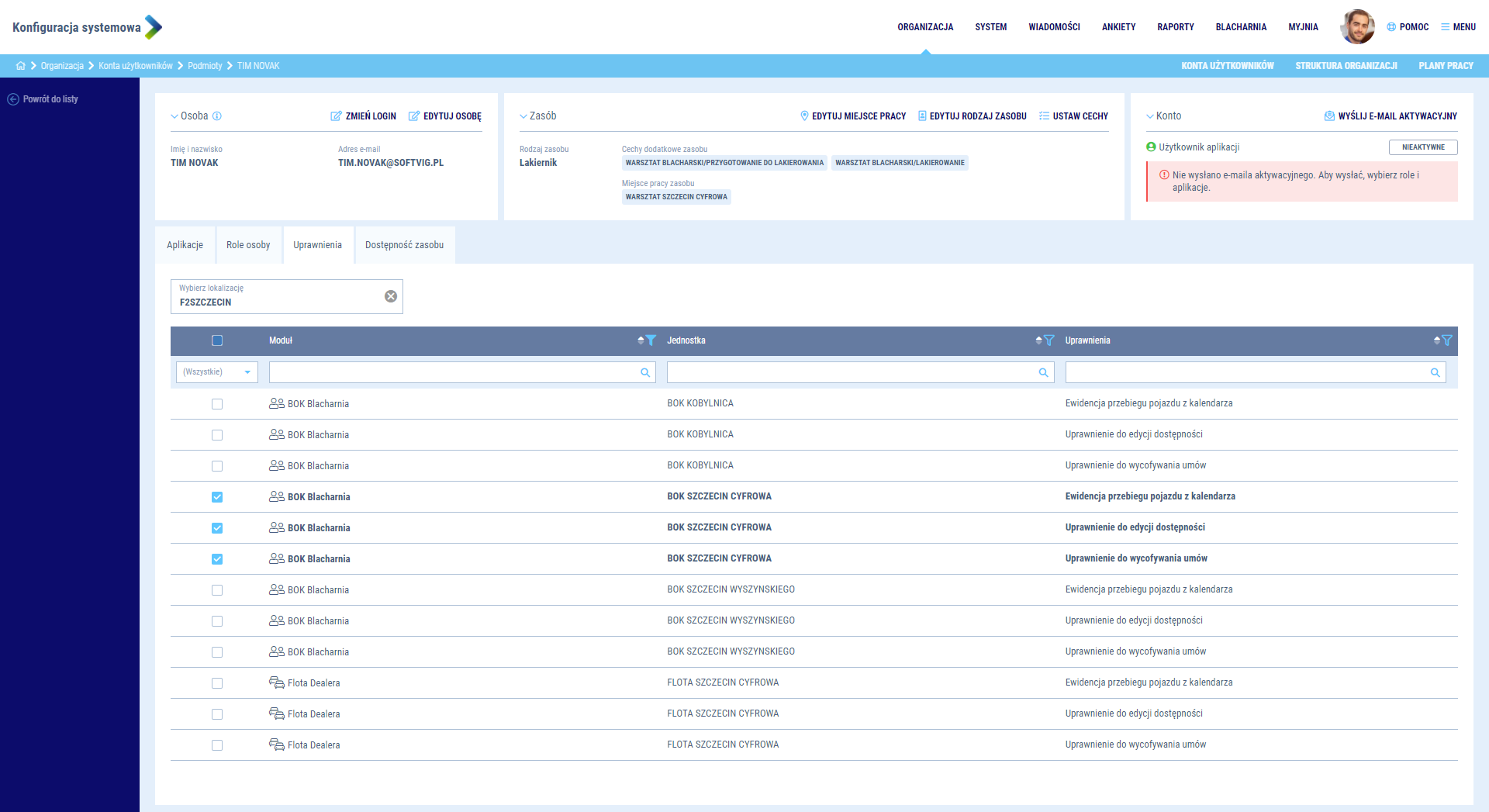1489x812 pixels.
Task: Check the first Flota Dealera row checkbox
Action: 217,683
